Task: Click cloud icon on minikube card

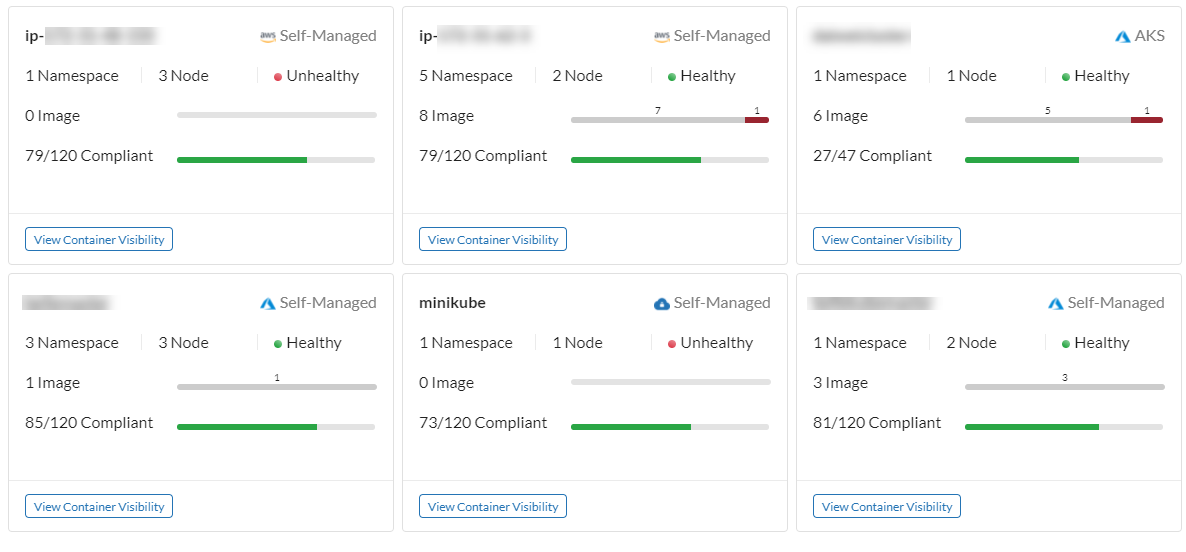Action: pyautogui.click(x=661, y=303)
